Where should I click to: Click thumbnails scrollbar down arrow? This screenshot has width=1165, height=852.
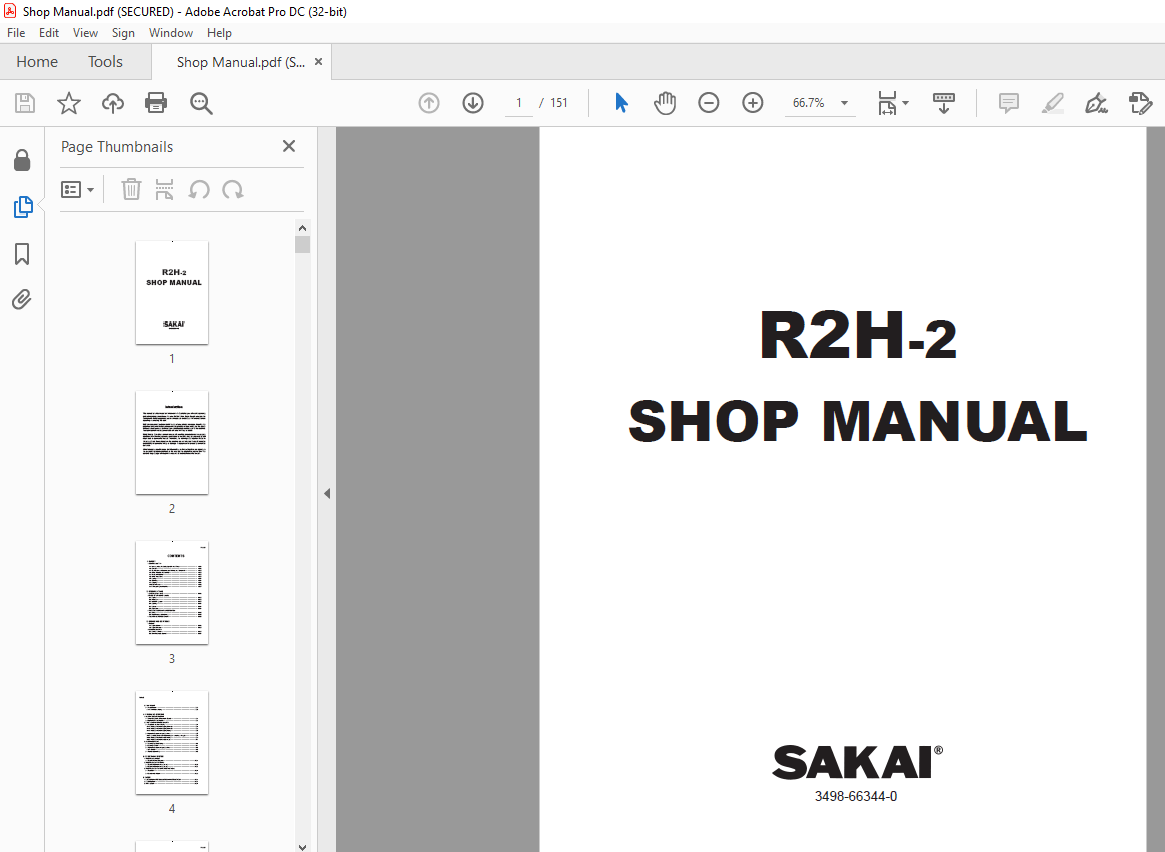click(302, 846)
